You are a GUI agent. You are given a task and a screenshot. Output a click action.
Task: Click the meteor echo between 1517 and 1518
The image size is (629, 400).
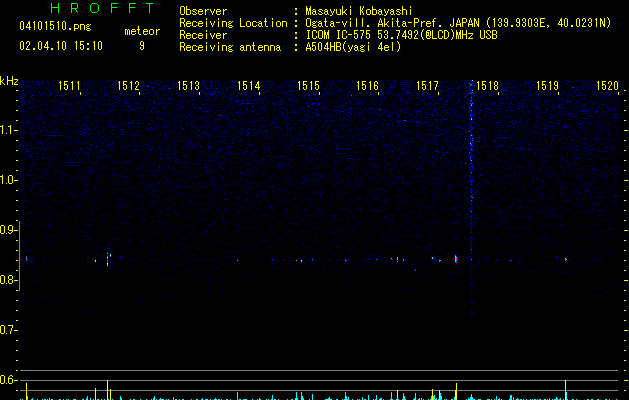(x=456, y=258)
